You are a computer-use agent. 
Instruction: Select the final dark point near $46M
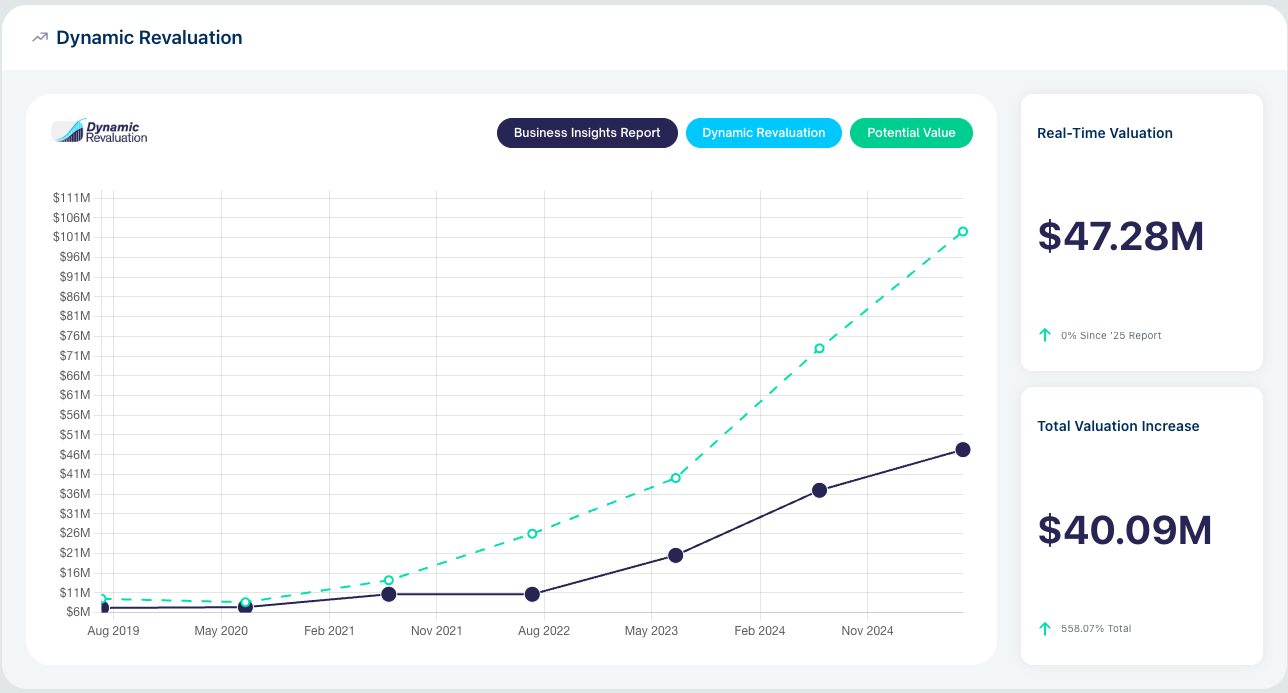[962, 450]
